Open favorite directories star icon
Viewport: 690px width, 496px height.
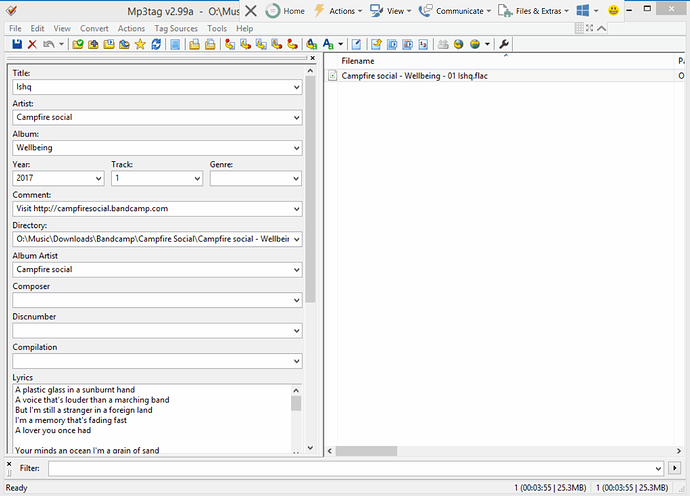(140, 44)
